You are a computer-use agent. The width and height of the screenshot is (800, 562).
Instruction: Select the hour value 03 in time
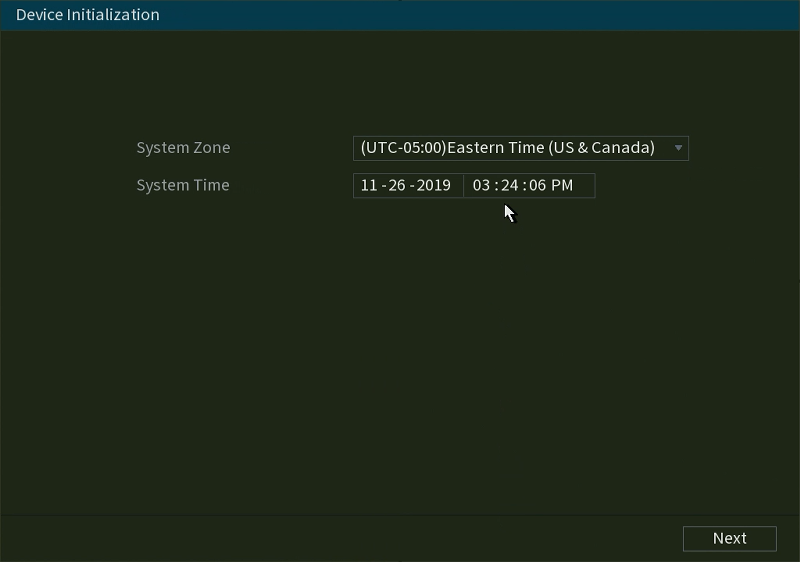click(482, 185)
